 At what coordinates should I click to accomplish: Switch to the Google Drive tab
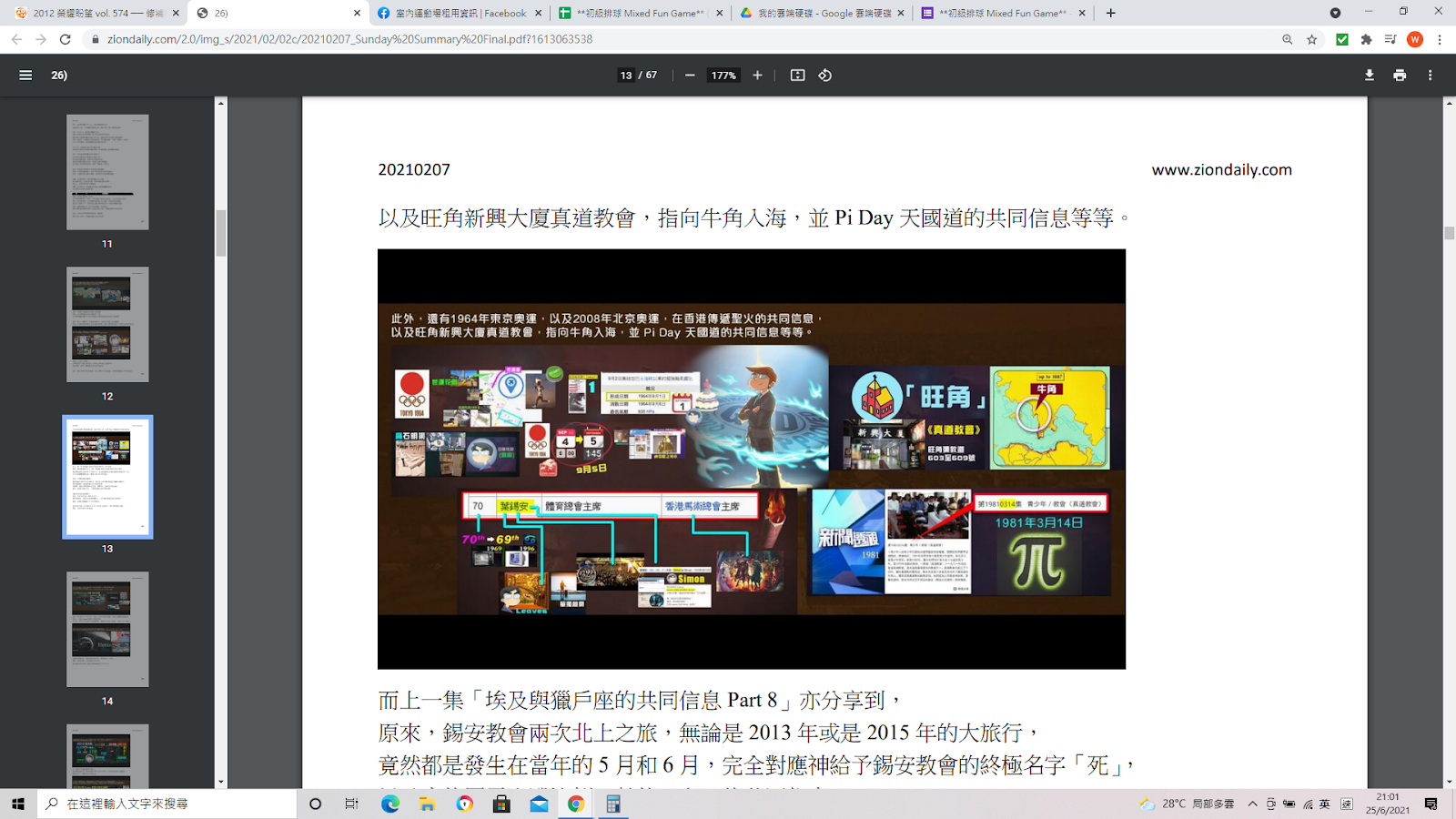pos(822,13)
